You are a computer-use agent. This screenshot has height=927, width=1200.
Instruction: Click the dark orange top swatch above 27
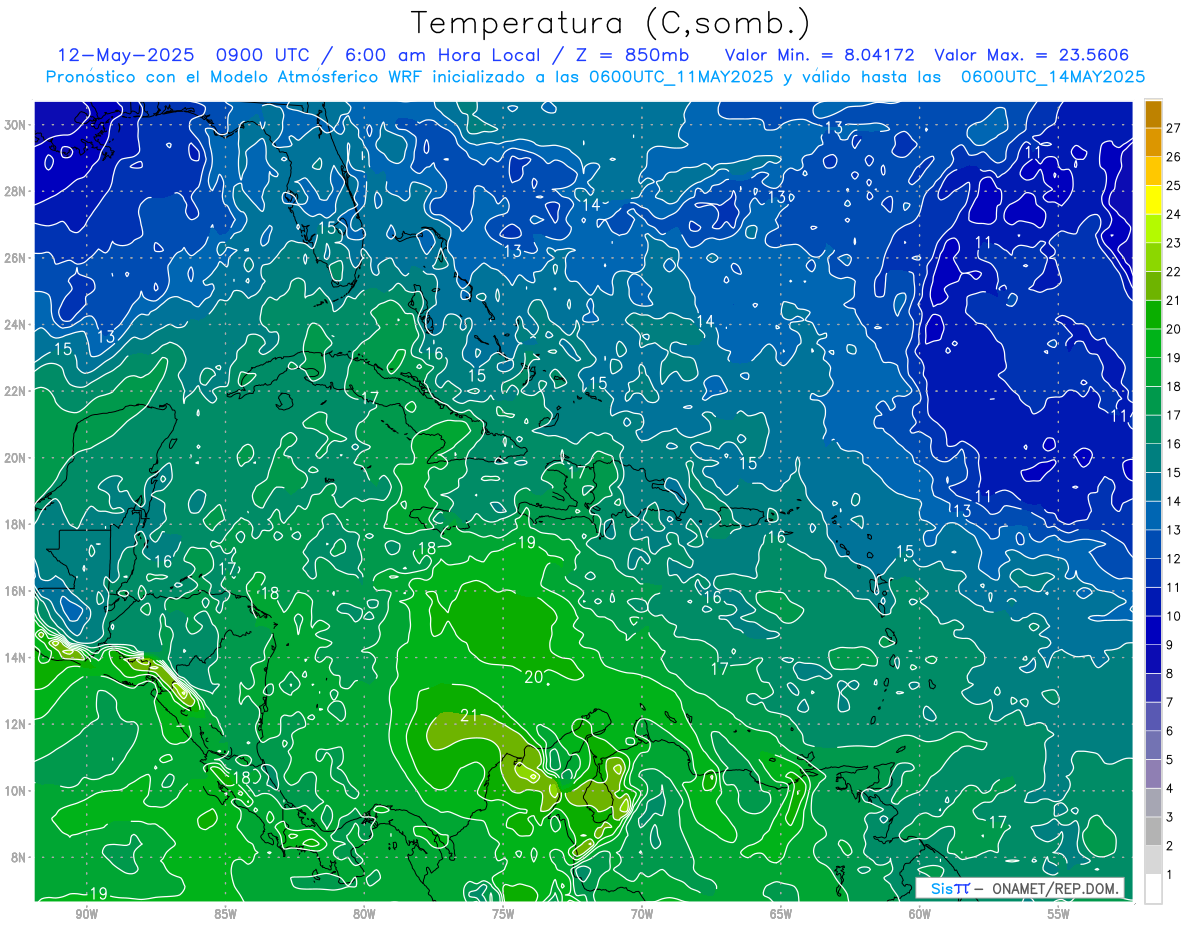[1153, 114]
